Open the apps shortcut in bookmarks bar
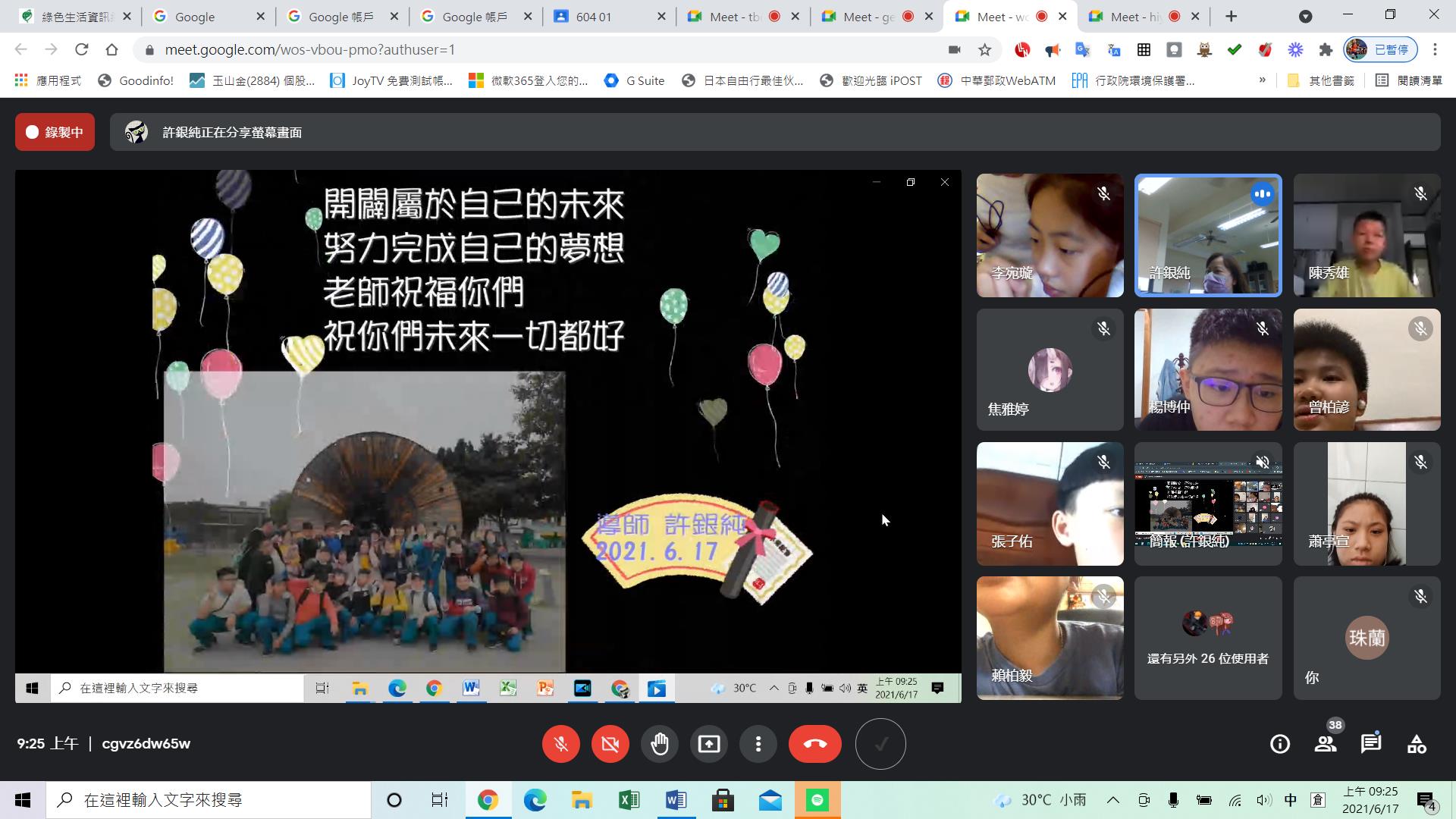 48,80
